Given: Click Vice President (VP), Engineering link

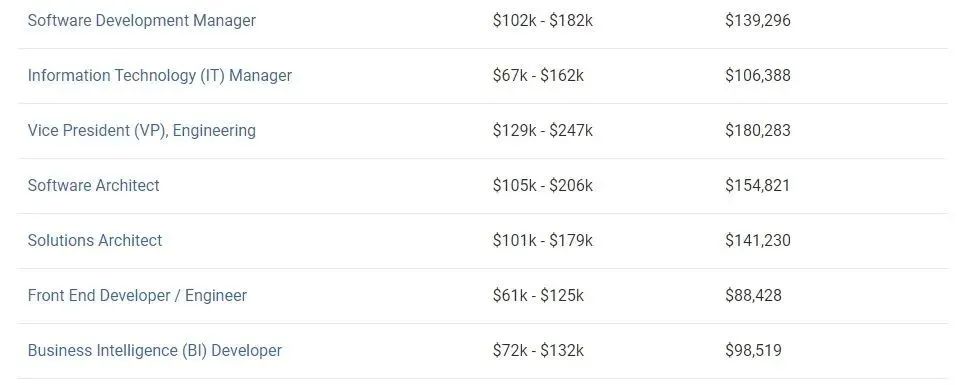Looking at the screenshot, I should (141, 130).
